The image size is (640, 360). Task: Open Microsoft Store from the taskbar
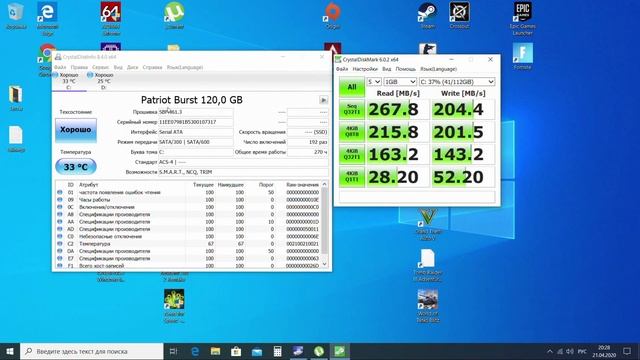coord(236,351)
